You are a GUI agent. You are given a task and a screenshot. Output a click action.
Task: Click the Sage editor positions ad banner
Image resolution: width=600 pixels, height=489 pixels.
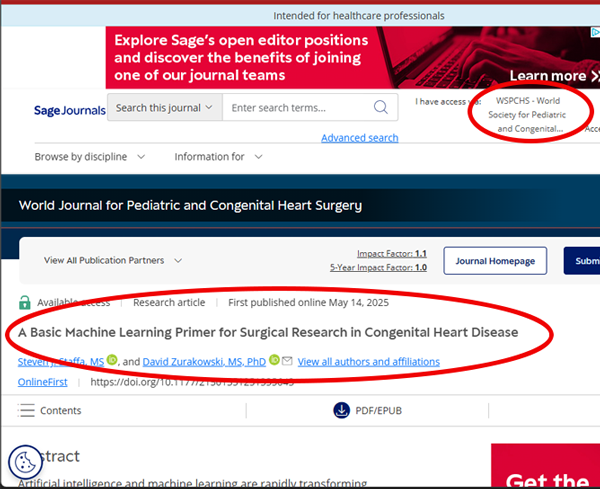click(x=352, y=58)
